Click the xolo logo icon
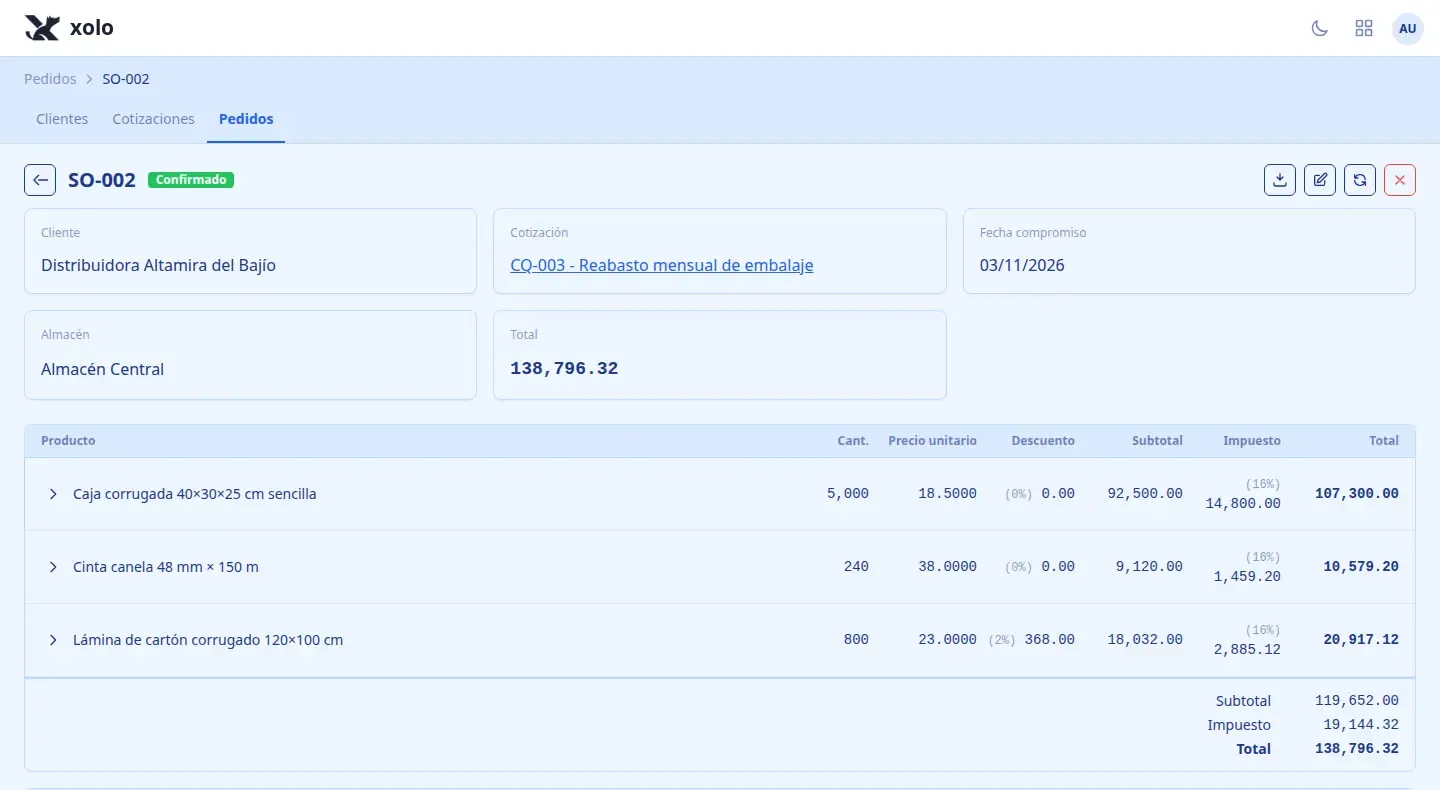This screenshot has width=1440, height=790. 42,28
